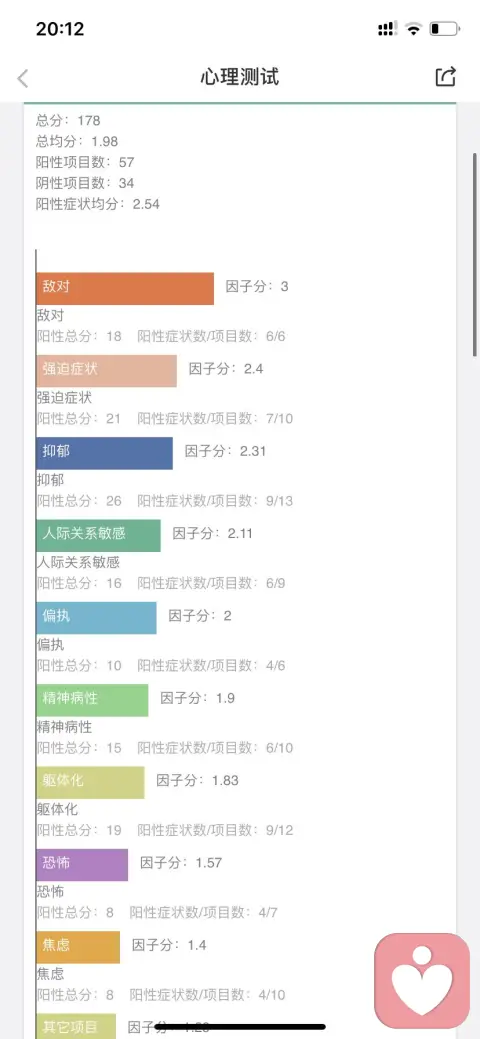Tap the light blue 偏执 bar
480x1039 pixels.
(x=97, y=618)
